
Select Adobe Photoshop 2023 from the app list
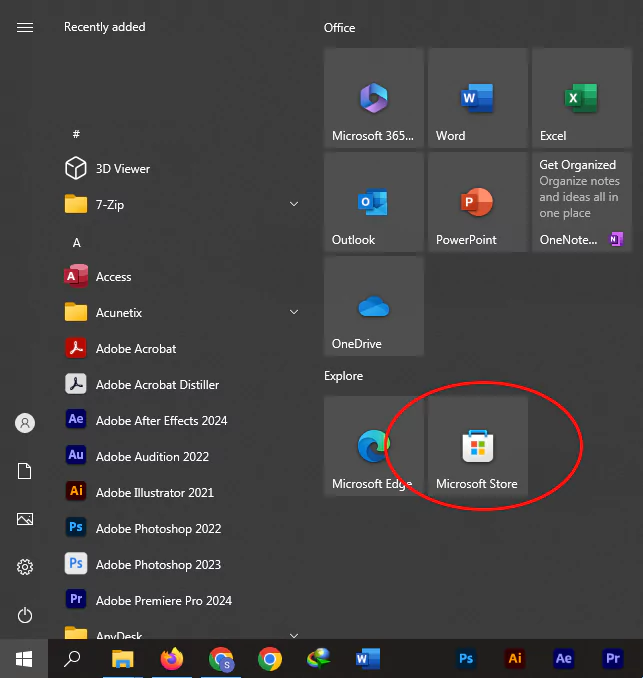tap(158, 565)
